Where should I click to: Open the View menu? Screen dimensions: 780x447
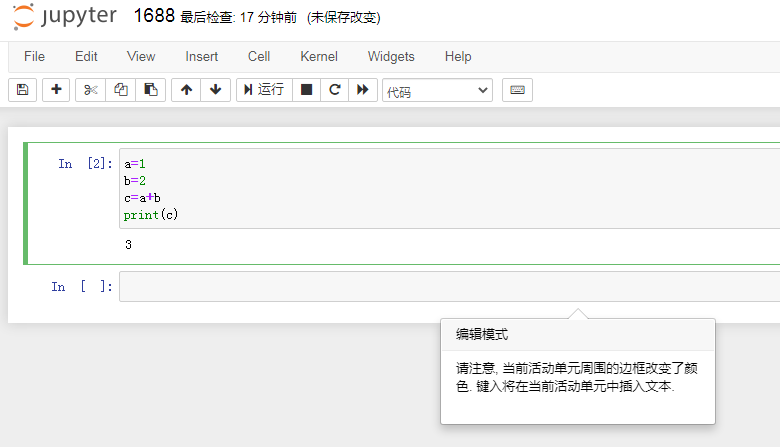[141, 57]
